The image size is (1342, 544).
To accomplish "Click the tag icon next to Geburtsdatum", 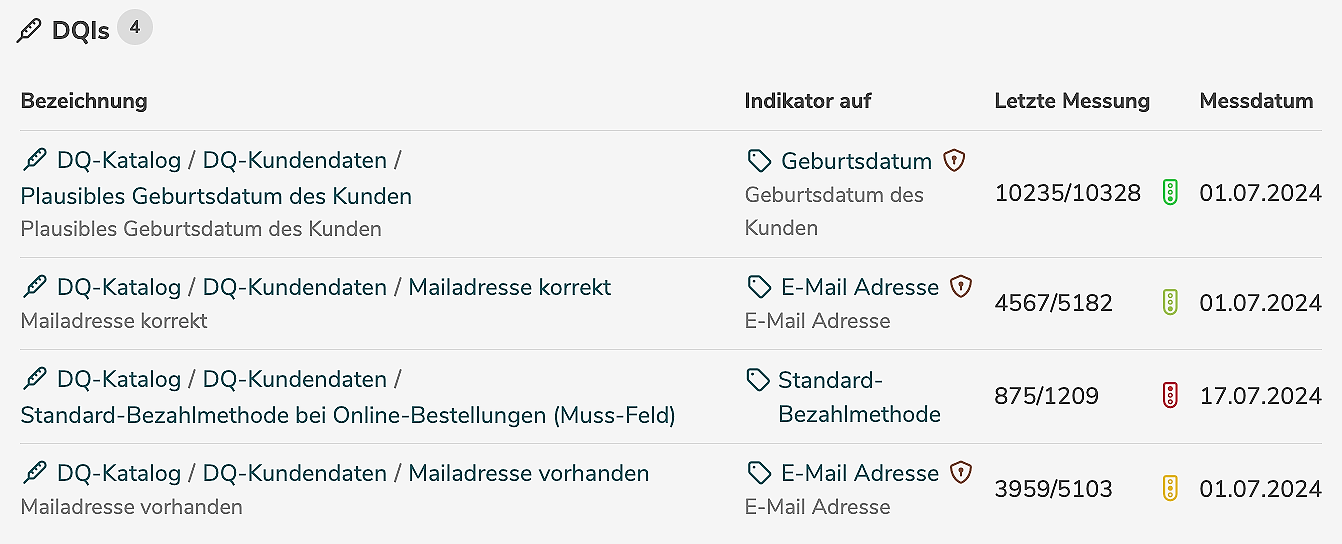I will pyautogui.click(x=759, y=160).
